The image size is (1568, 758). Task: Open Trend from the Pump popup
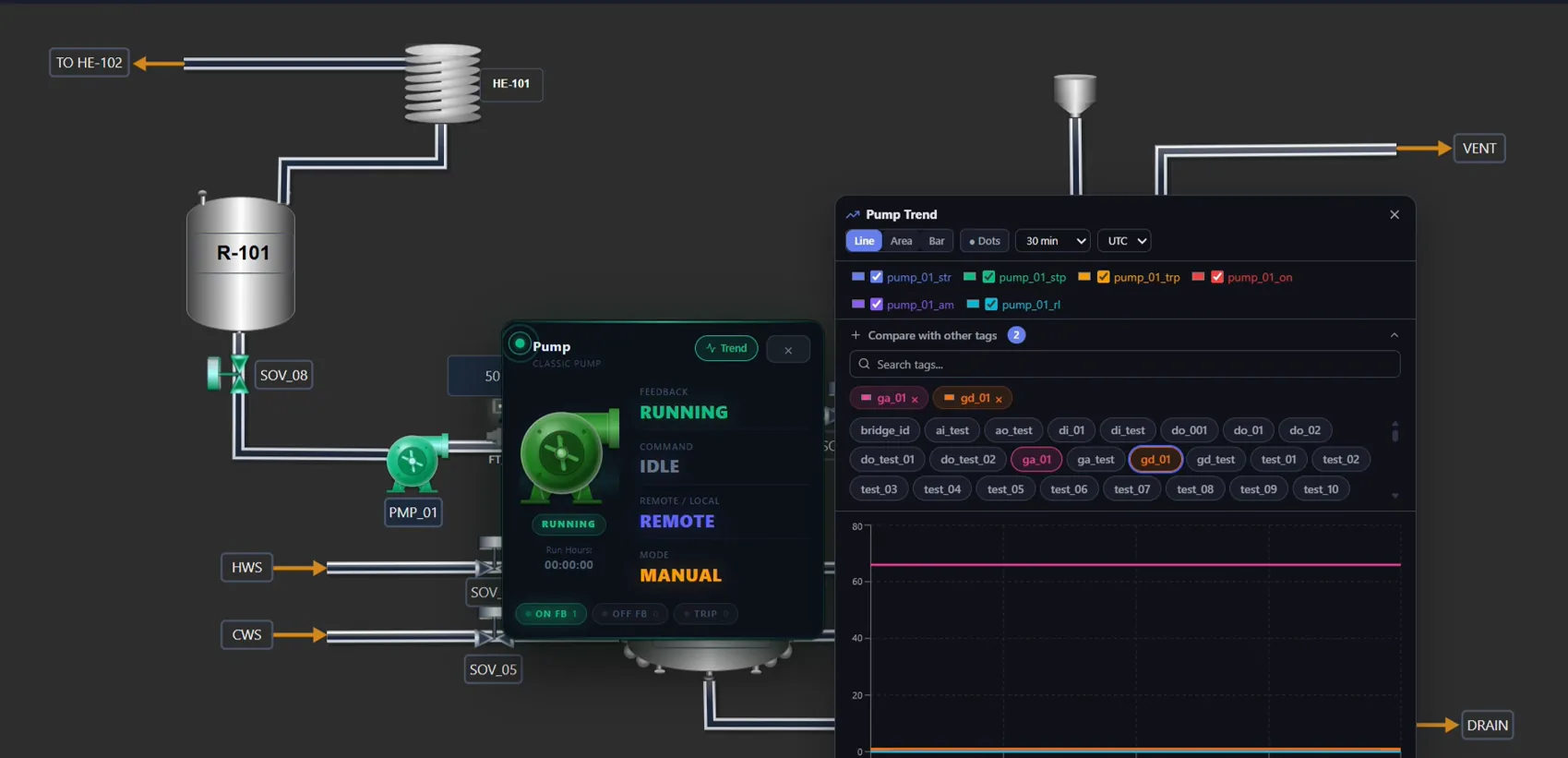click(x=726, y=348)
